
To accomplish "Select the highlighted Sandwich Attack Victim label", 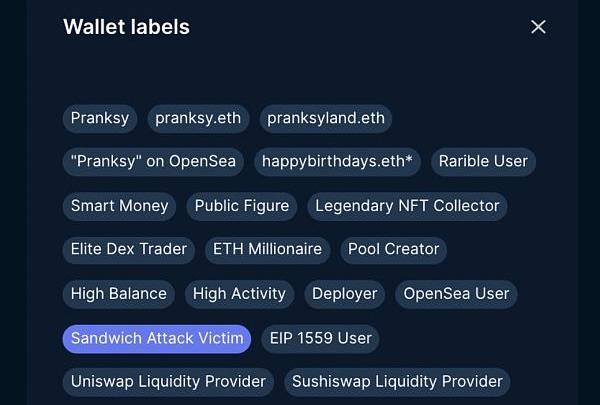I will point(157,338).
